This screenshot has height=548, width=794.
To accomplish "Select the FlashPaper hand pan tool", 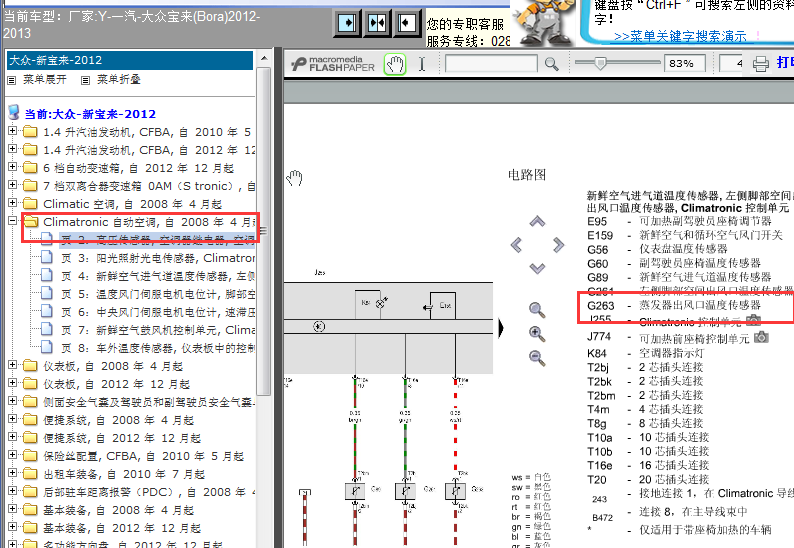I will [x=395, y=64].
